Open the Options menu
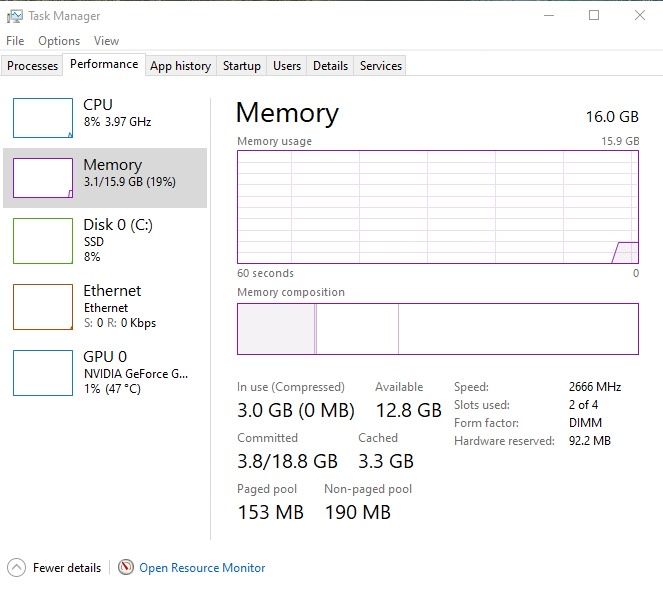This screenshot has height=592, width=663. tap(59, 41)
